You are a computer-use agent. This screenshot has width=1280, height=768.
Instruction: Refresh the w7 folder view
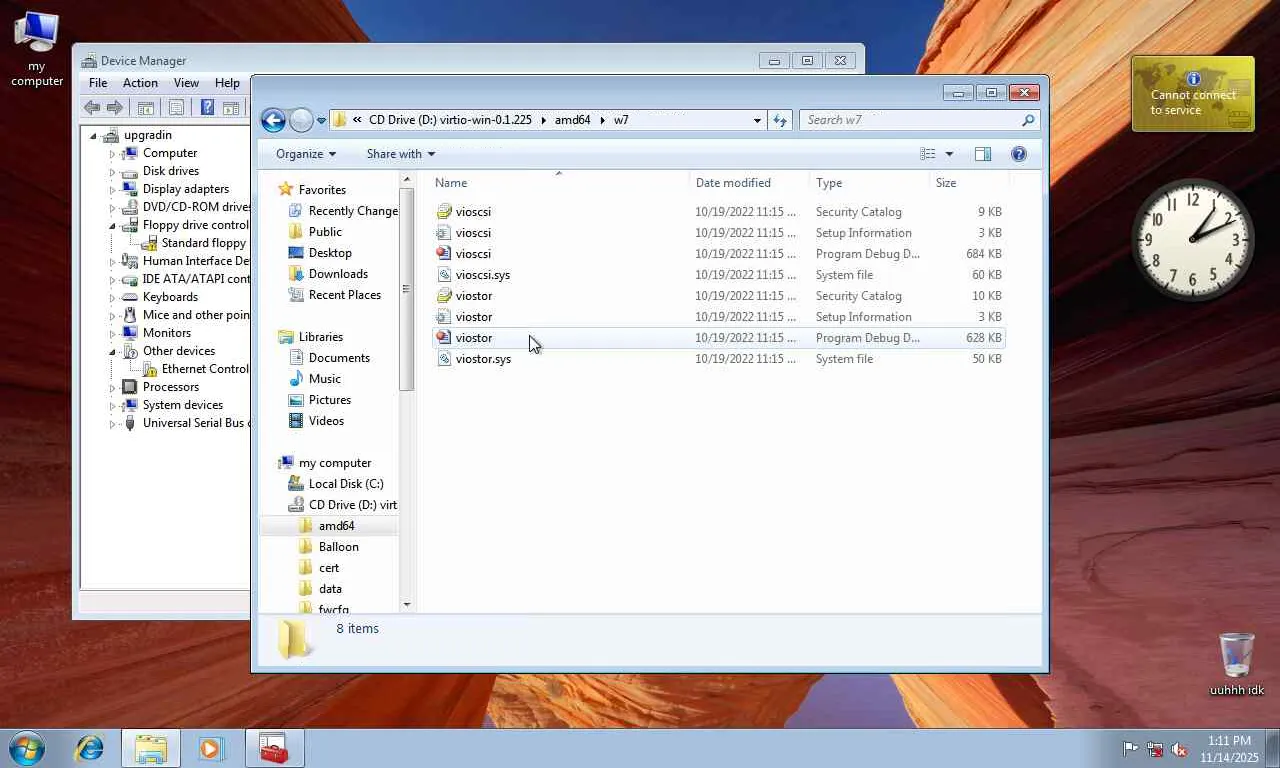780,120
